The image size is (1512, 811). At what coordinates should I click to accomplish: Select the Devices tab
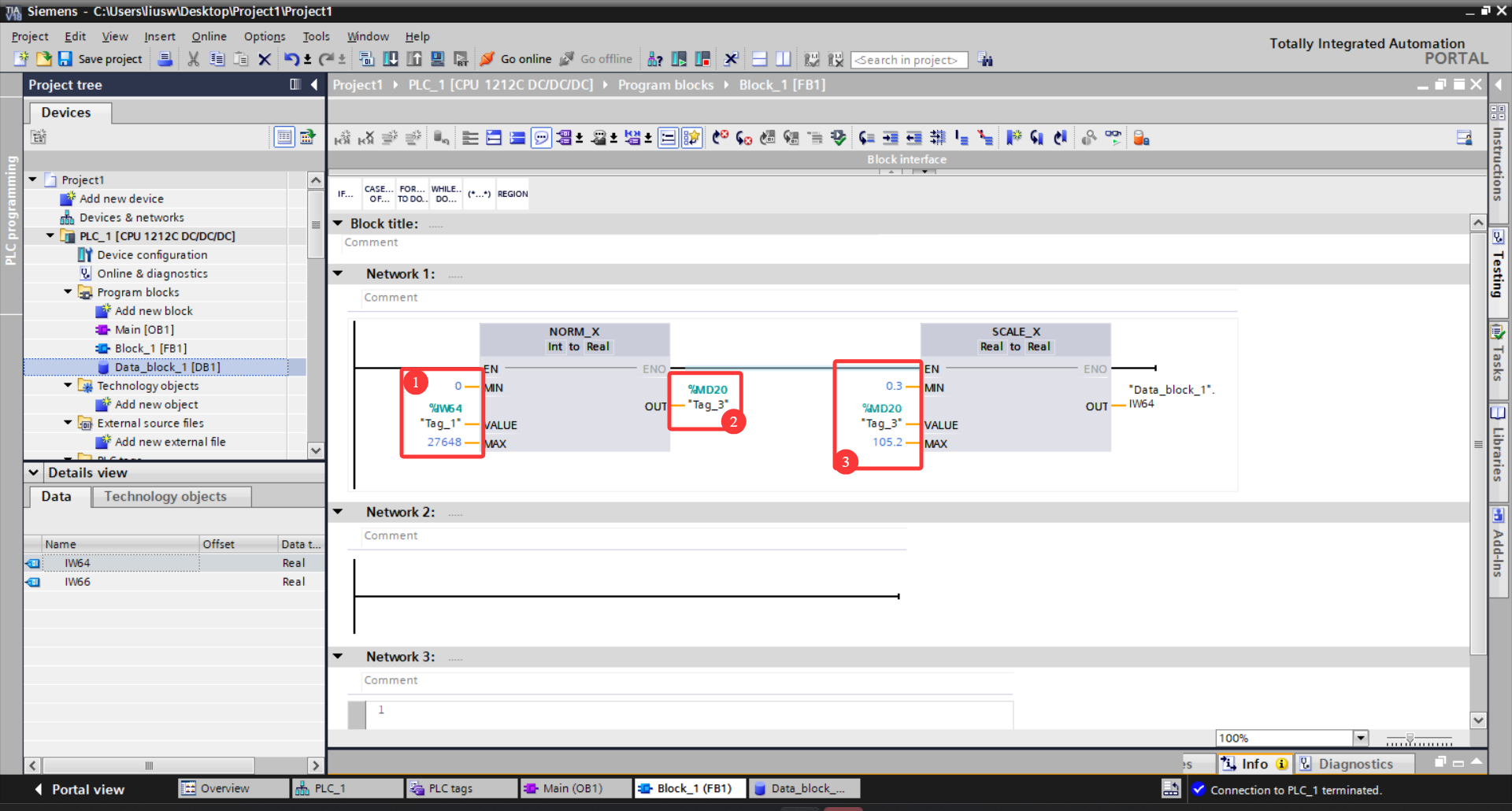pyautogui.click(x=66, y=113)
